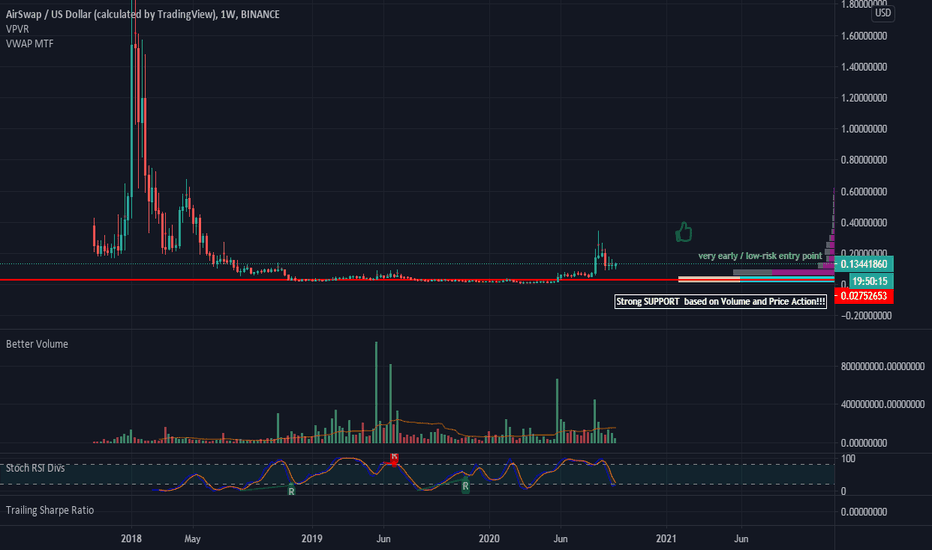
Task: Click the countdown label 19:50:15
Action: click(x=870, y=281)
